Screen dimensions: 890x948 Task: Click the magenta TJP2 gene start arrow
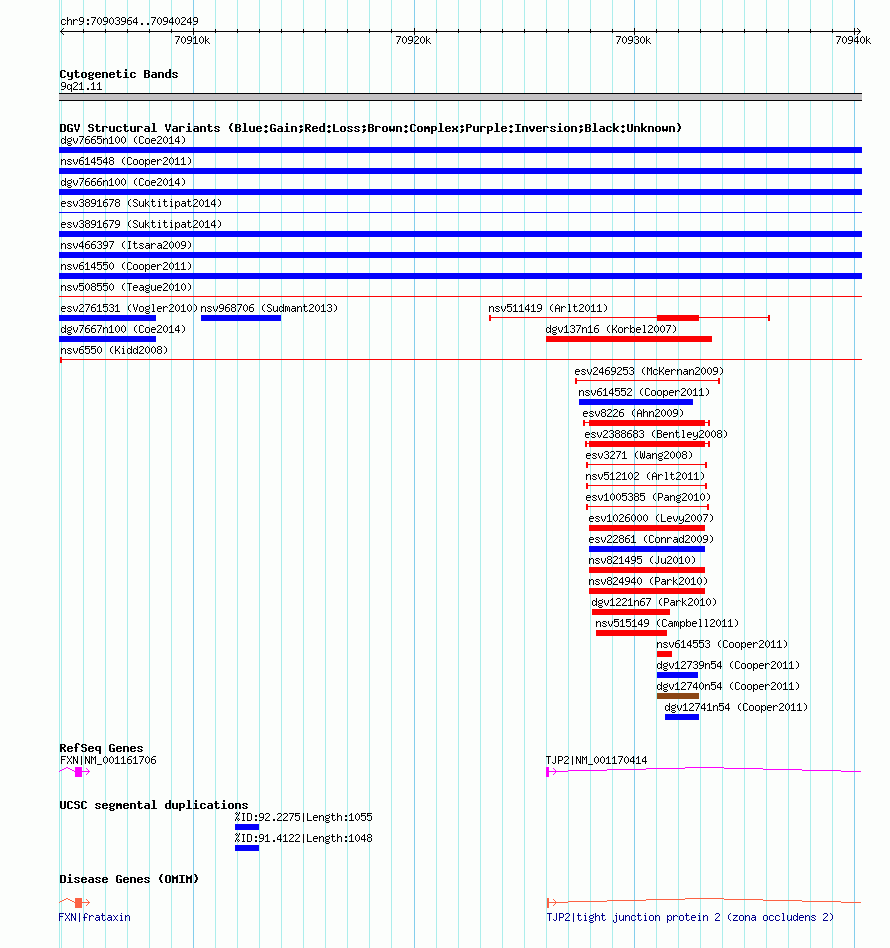551,772
